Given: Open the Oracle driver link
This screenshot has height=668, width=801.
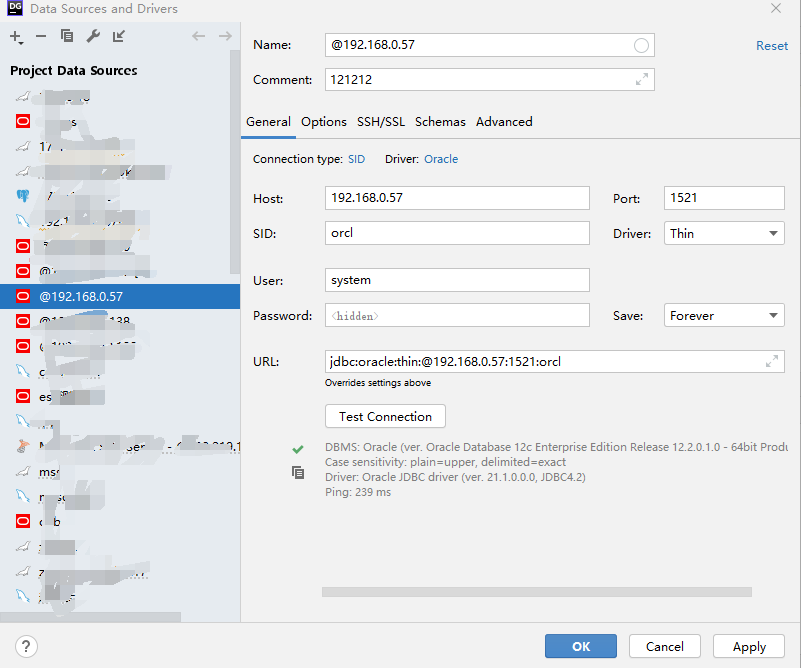Looking at the screenshot, I should tap(441, 159).
